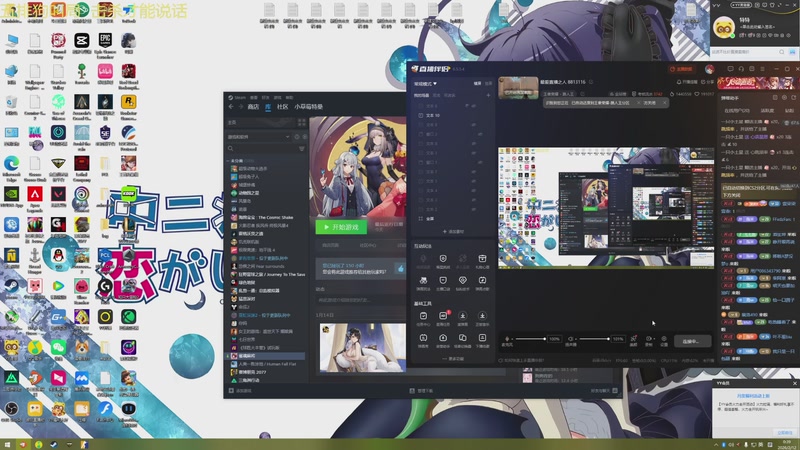
Task: Click the Steam library search field
Action: point(263,148)
